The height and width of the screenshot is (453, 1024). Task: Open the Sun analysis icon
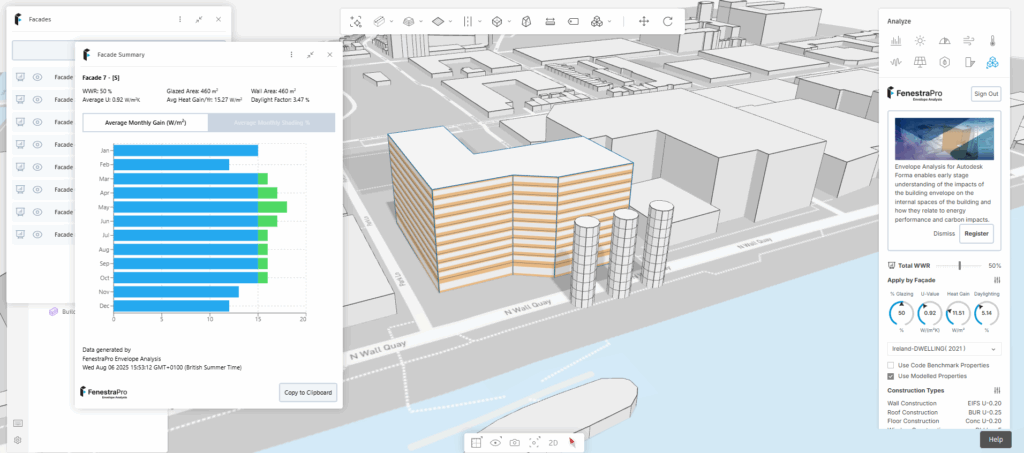point(920,40)
